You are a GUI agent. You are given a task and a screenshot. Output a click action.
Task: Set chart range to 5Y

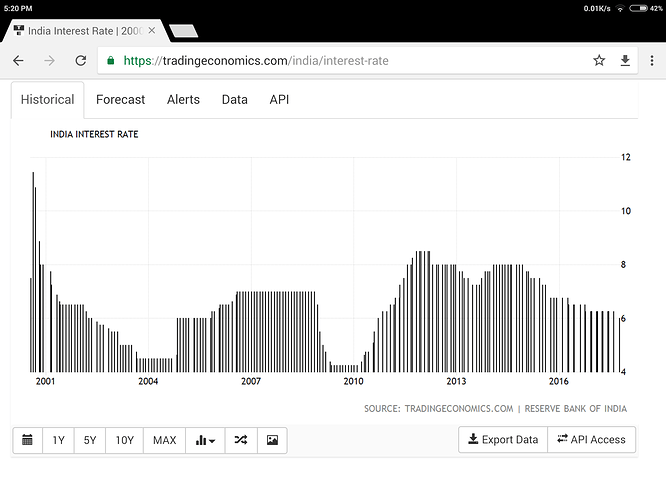(x=90, y=440)
